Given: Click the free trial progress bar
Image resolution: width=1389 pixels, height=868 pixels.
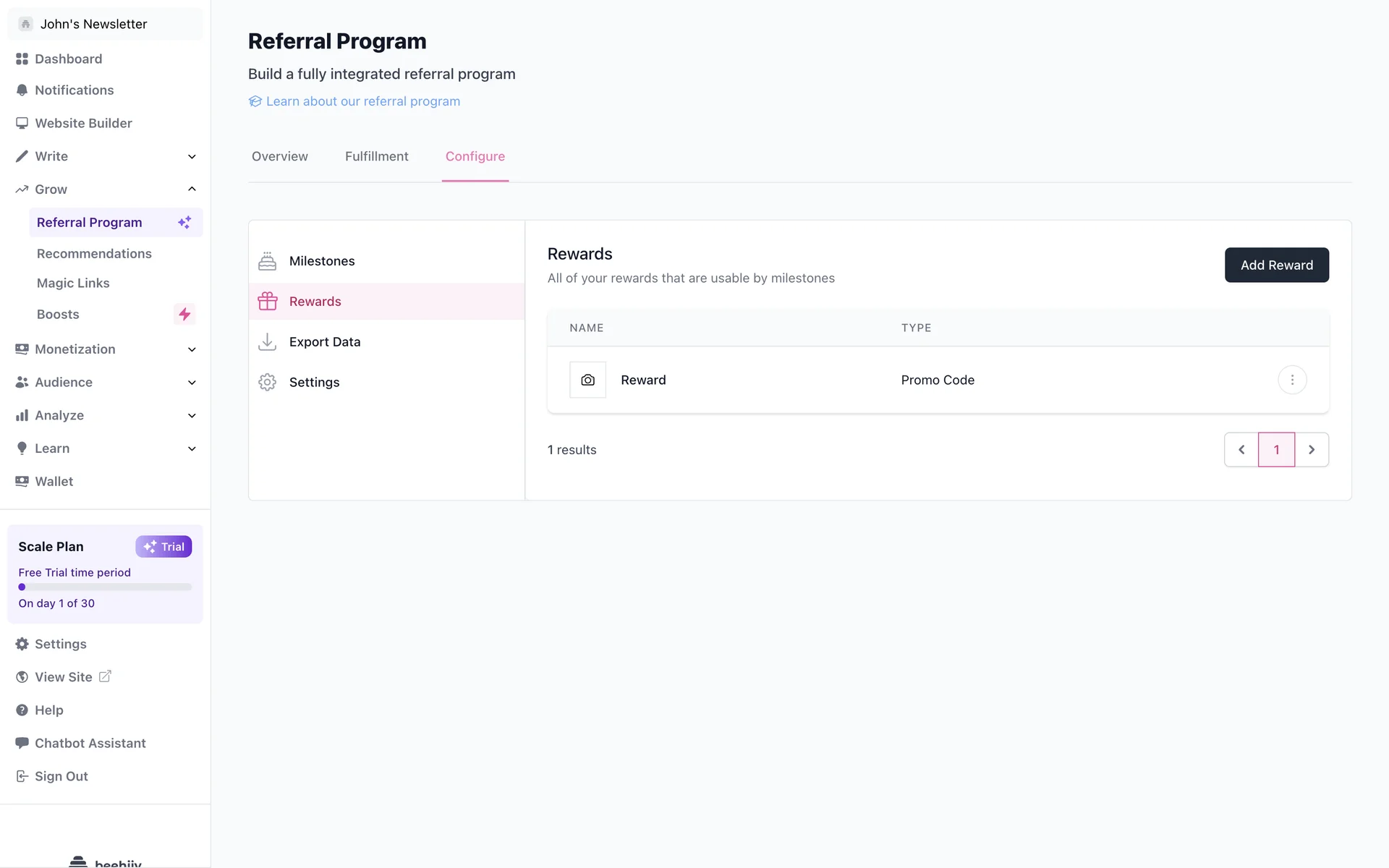Looking at the screenshot, I should tap(105, 587).
